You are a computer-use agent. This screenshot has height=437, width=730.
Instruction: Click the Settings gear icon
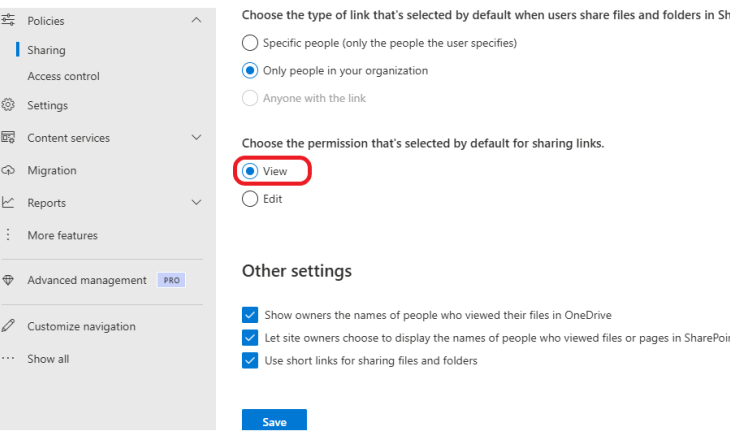pos(8,105)
